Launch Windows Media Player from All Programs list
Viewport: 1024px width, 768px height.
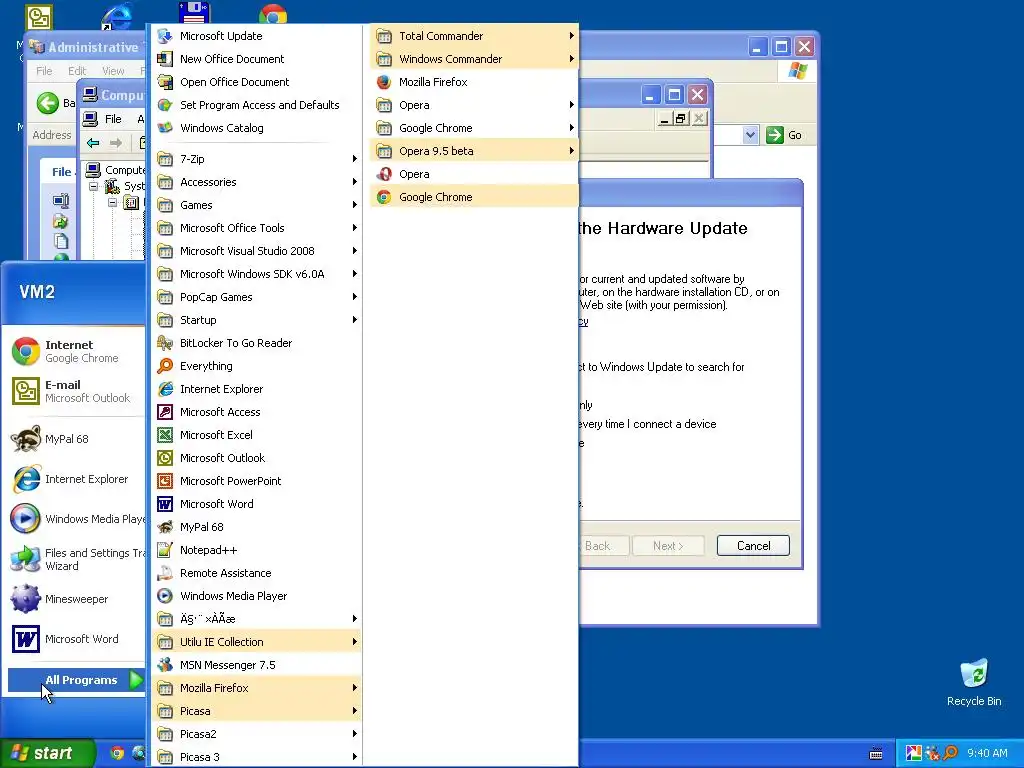(x=256, y=596)
